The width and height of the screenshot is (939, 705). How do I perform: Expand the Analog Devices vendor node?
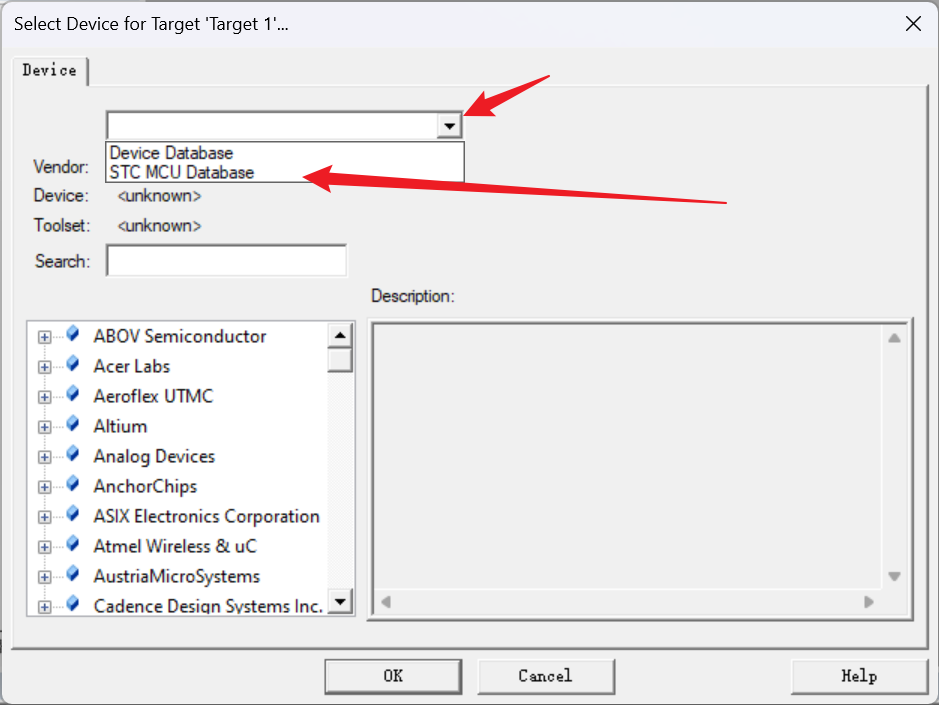44,457
